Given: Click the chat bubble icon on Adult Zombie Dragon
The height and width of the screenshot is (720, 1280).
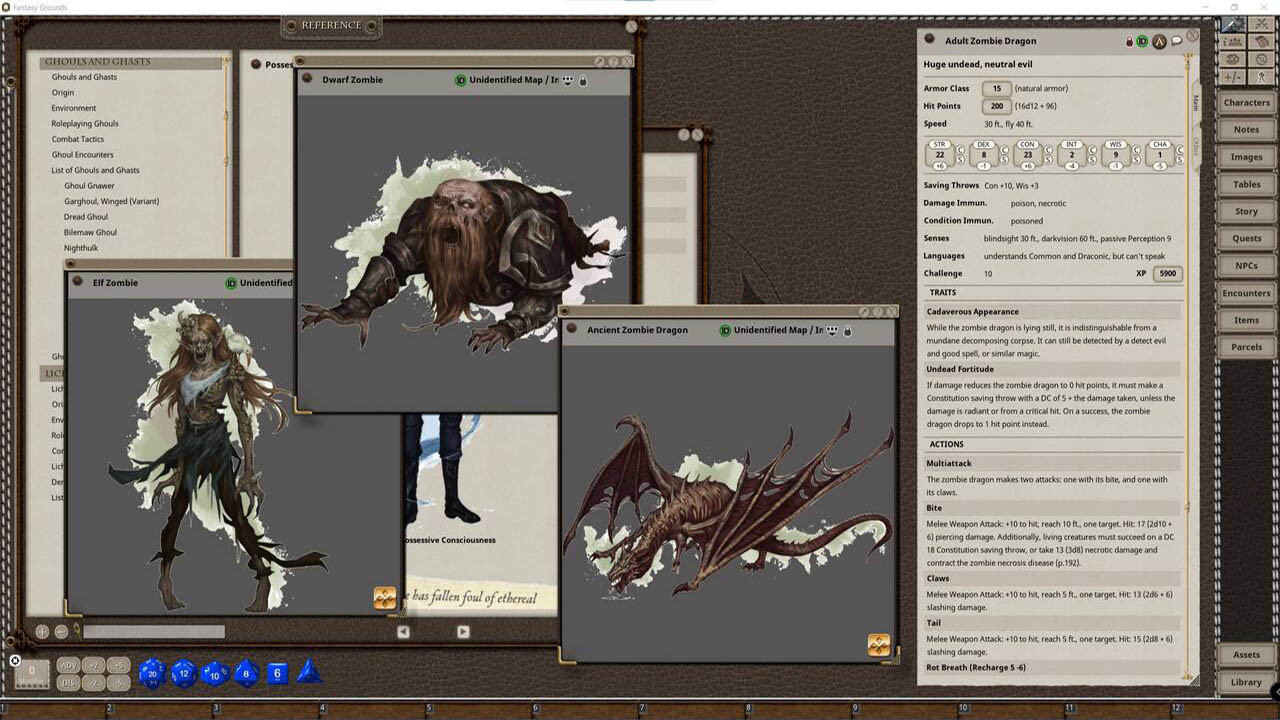Looking at the screenshot, I should (1175, 40).
